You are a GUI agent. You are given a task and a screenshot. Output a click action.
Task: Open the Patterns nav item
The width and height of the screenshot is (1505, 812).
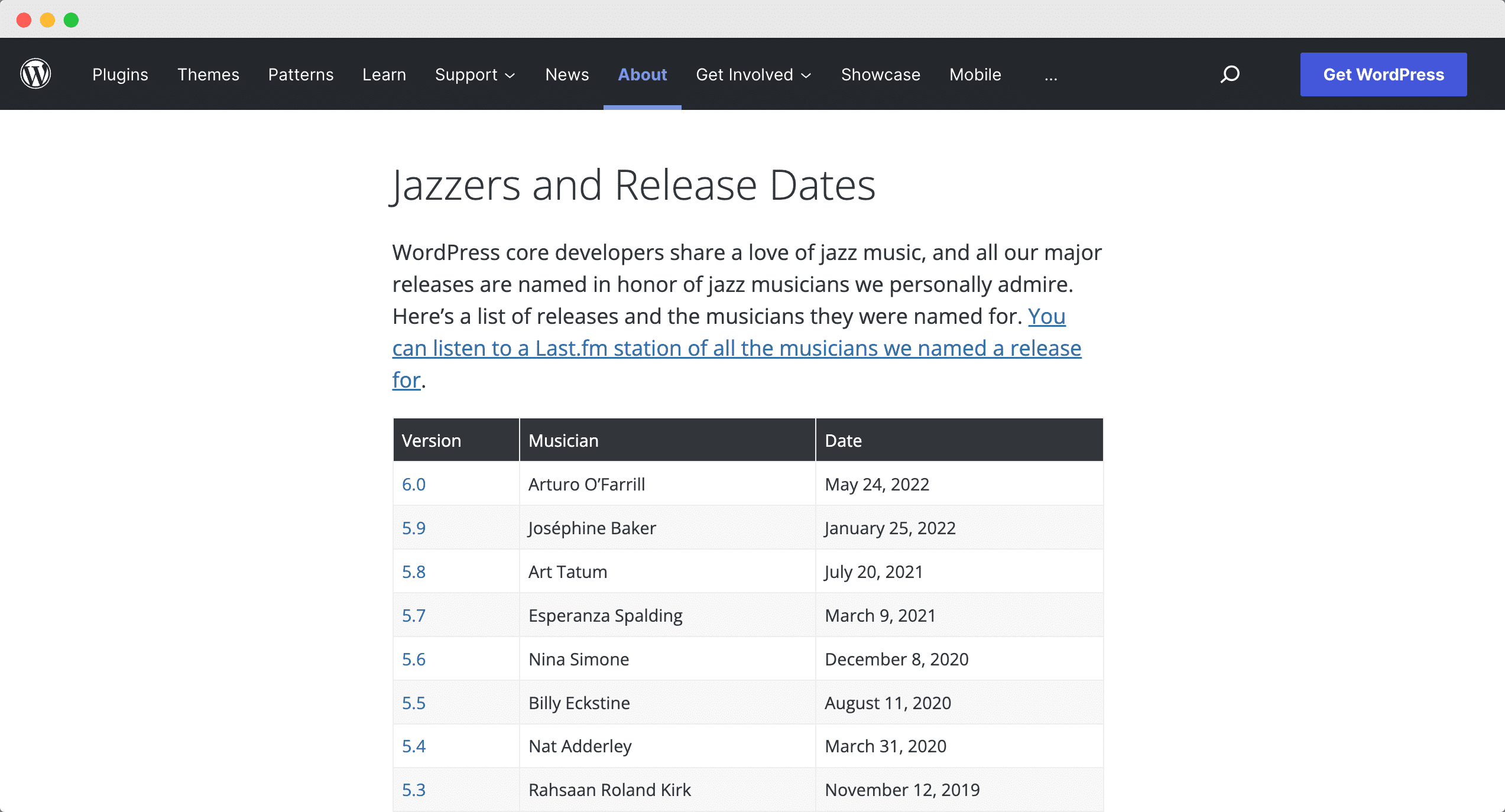(301, 74)
